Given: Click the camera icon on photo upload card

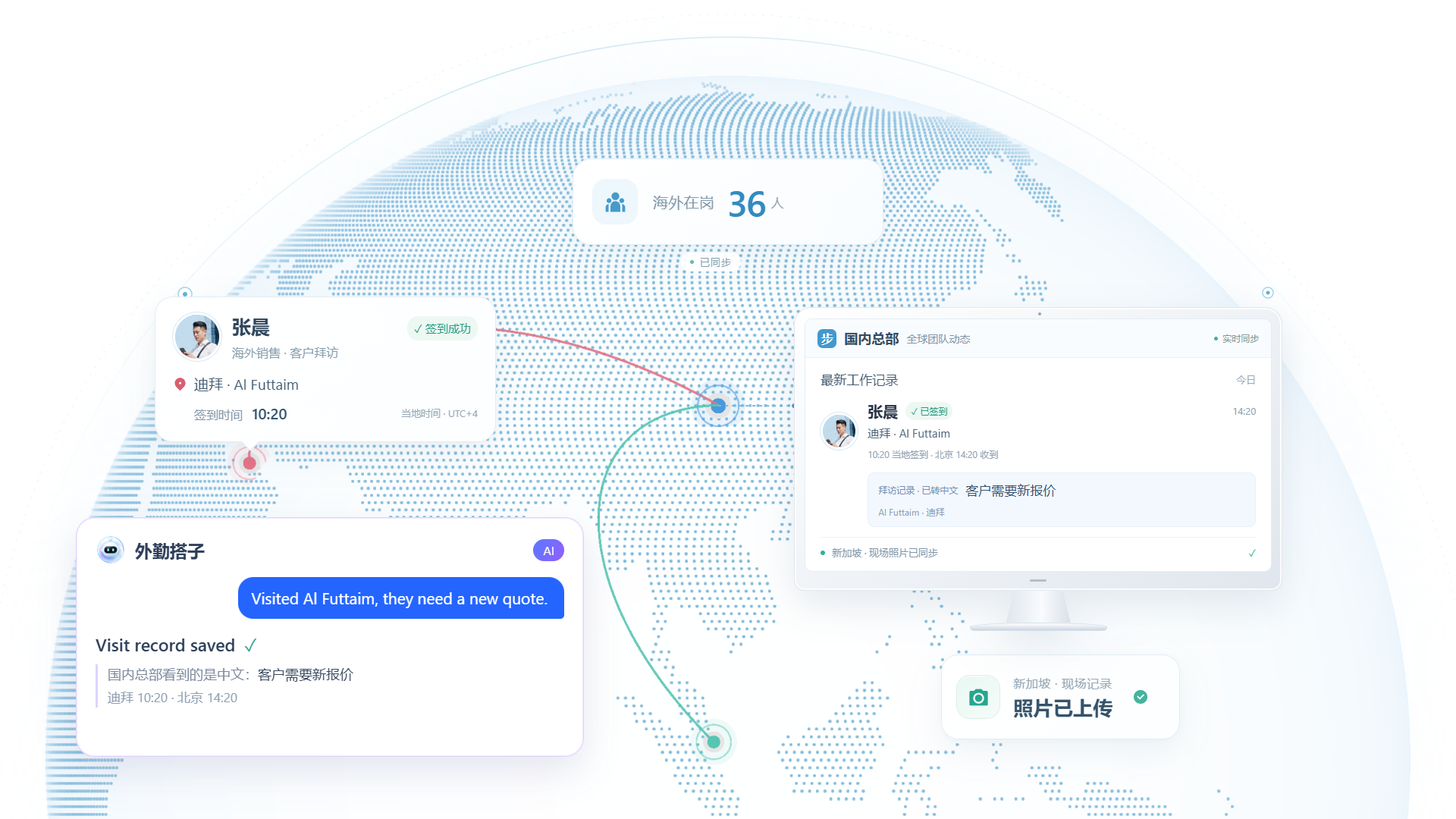Looking at the screenshot, I should pos(979,697).
